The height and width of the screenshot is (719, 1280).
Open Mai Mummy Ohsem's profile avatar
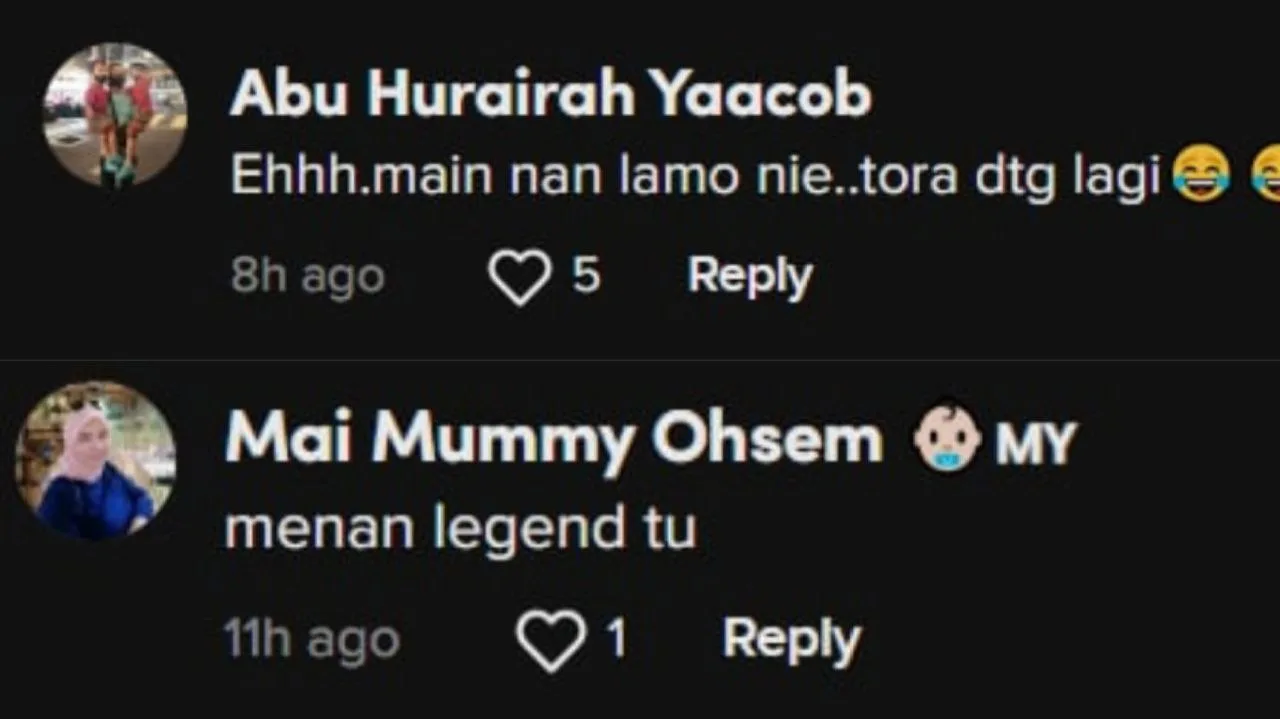[96, 460]
